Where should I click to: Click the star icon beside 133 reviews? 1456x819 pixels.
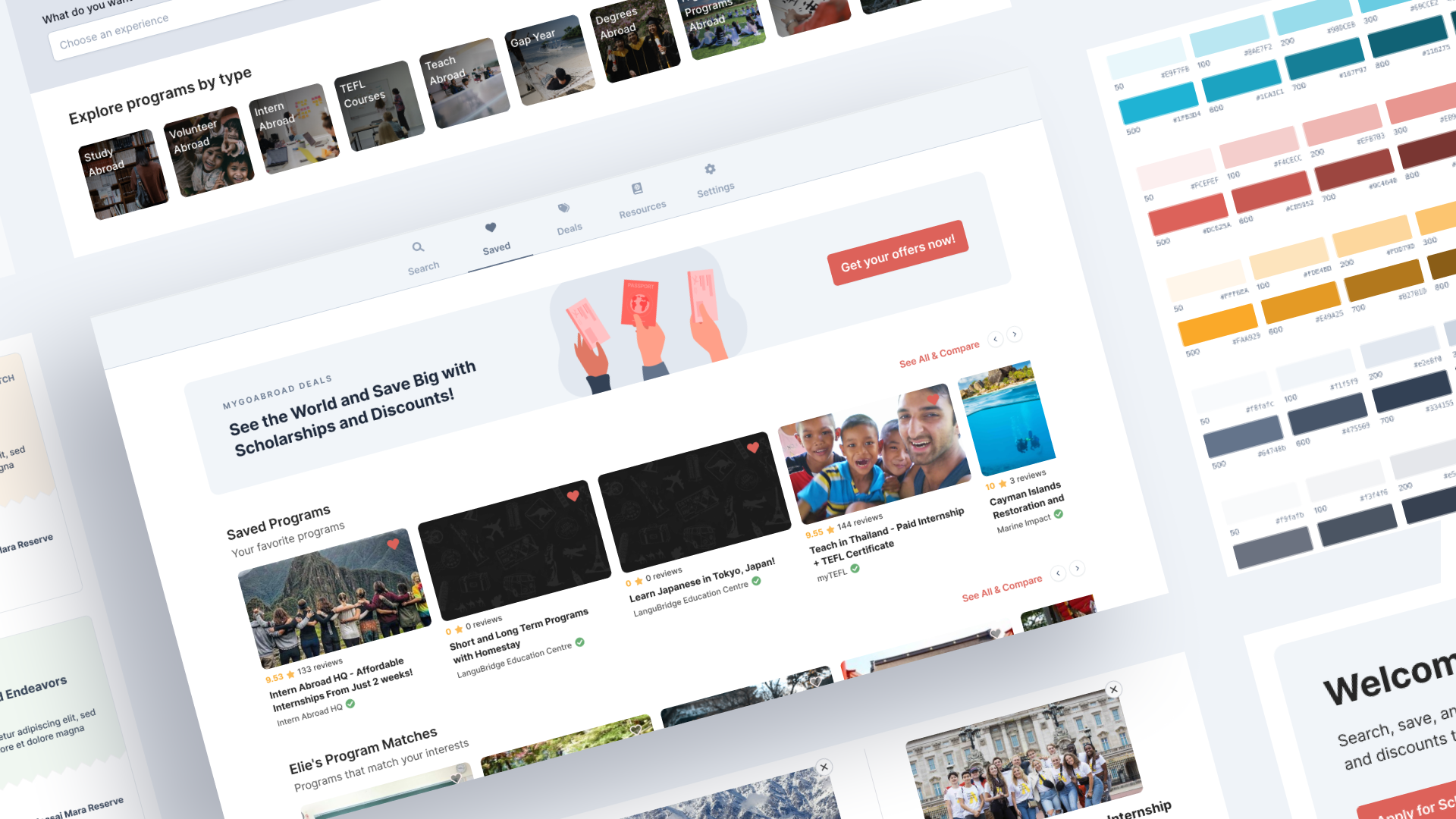pyautogui.click(x=290, y=674)
